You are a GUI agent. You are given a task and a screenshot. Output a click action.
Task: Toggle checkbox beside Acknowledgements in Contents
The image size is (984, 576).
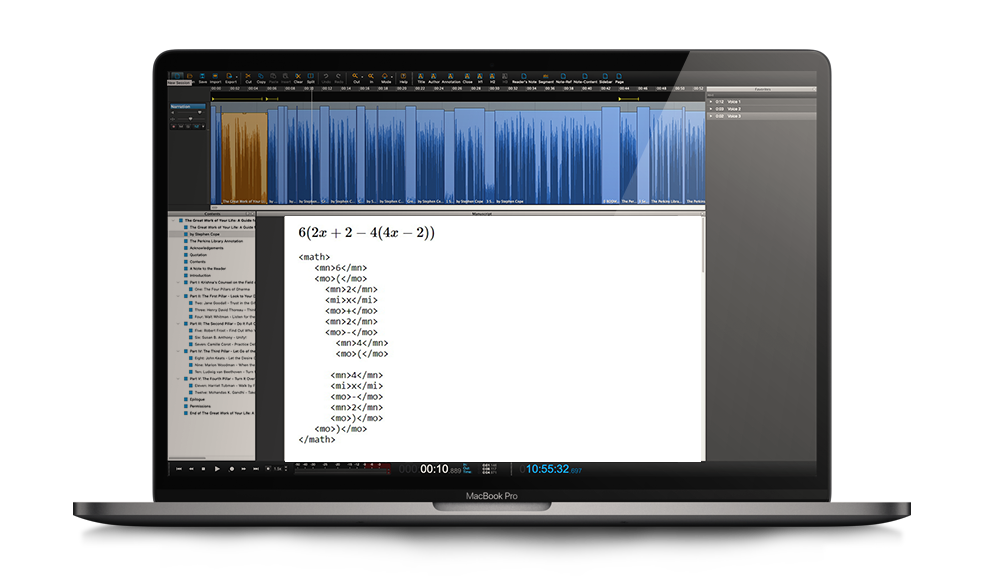pos(186,248)
